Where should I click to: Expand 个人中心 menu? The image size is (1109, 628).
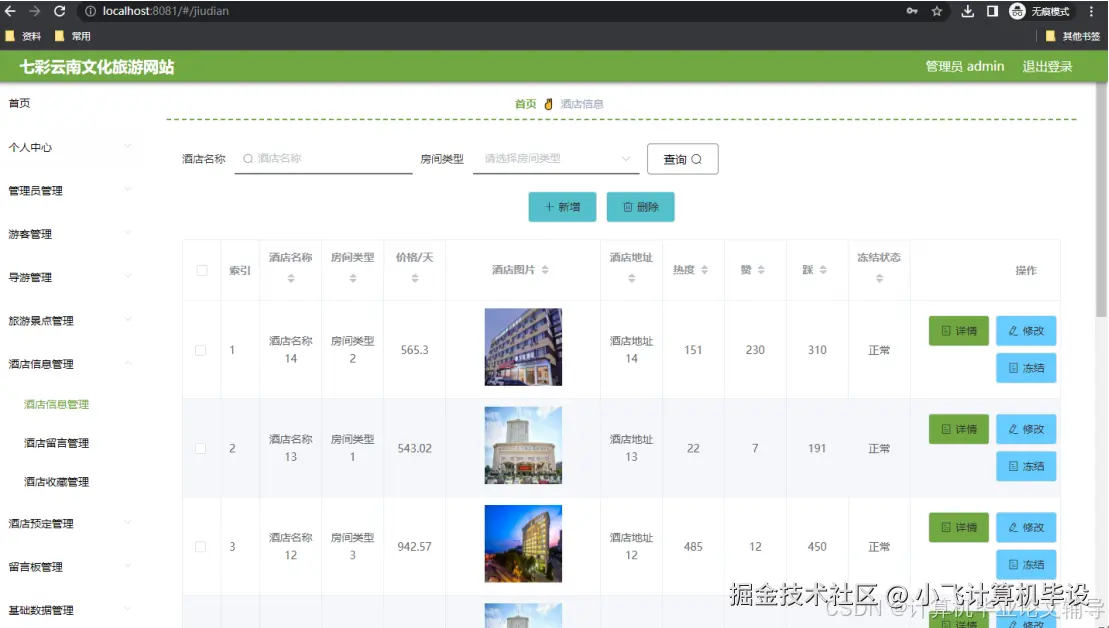click(x=69, y=147)
